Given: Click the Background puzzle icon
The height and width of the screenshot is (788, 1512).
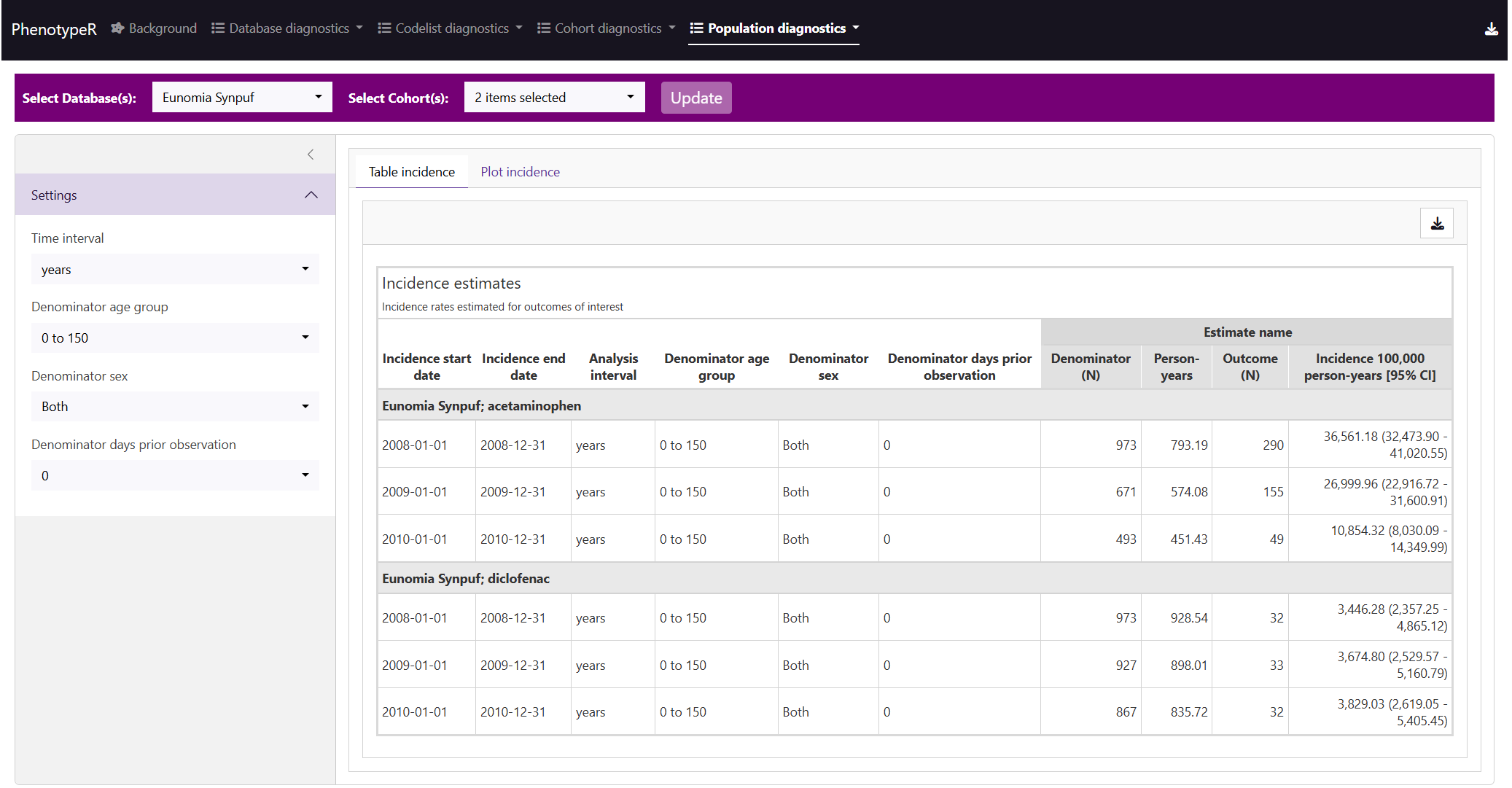Looking at the screenshot, I should point(117,28).
